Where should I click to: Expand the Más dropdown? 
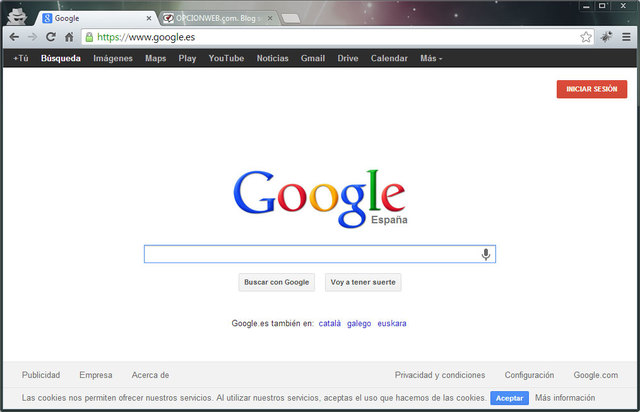[x=431, y=58]
